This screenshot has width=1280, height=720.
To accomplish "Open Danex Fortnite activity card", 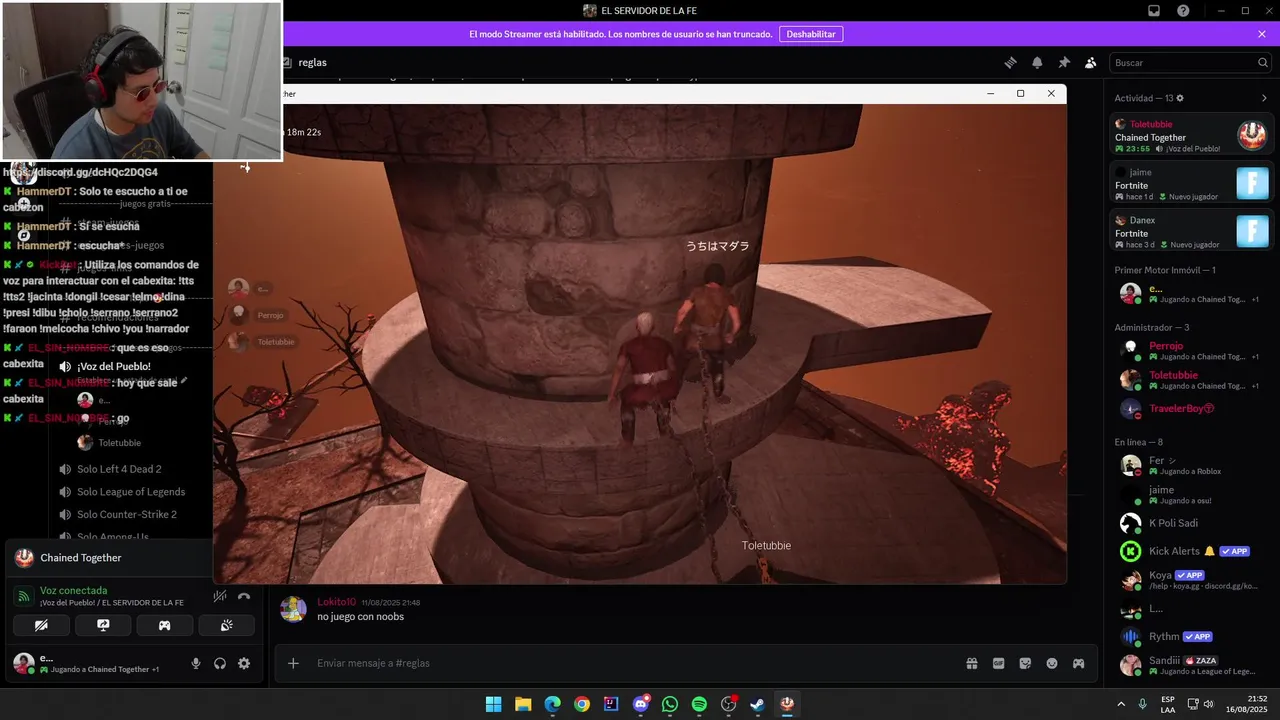I will (x=1192, y=232).
